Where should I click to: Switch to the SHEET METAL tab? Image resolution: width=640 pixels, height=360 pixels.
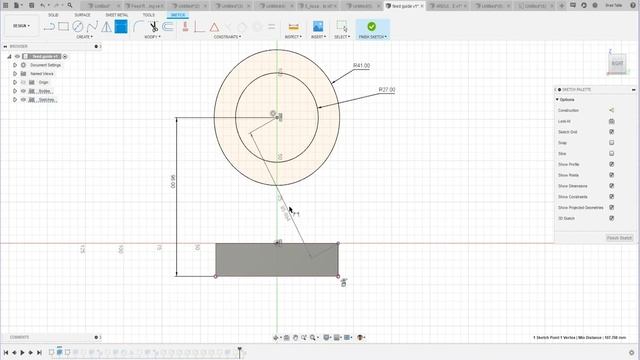click(117, 15)
